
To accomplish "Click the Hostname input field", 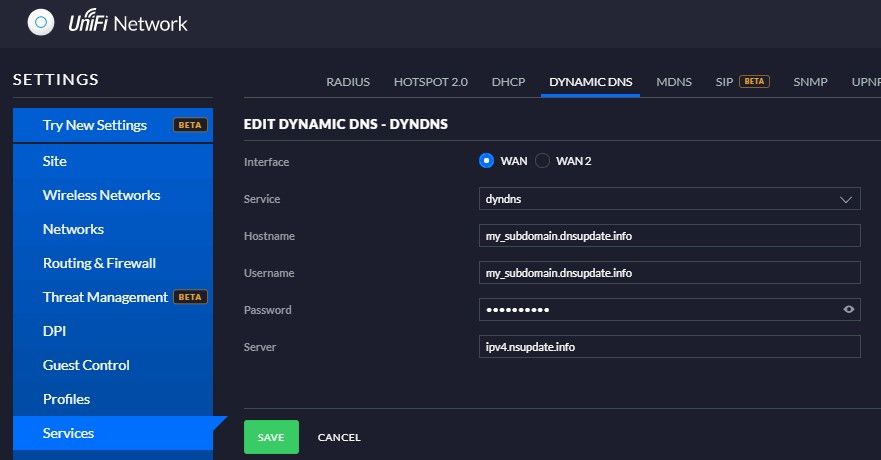I will pos(669,235).
